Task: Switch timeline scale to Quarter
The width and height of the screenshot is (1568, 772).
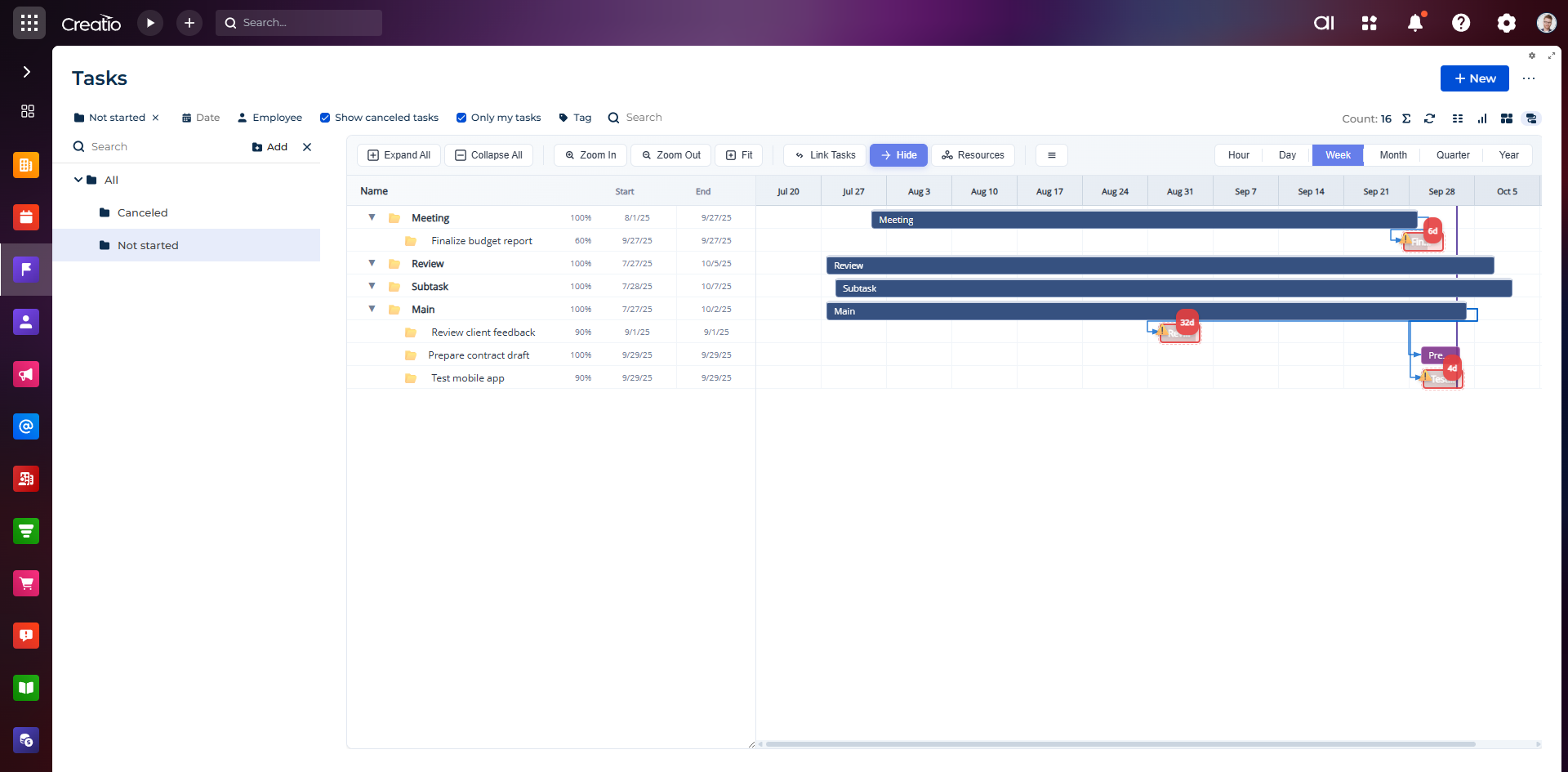Action: click(1452, 155)
